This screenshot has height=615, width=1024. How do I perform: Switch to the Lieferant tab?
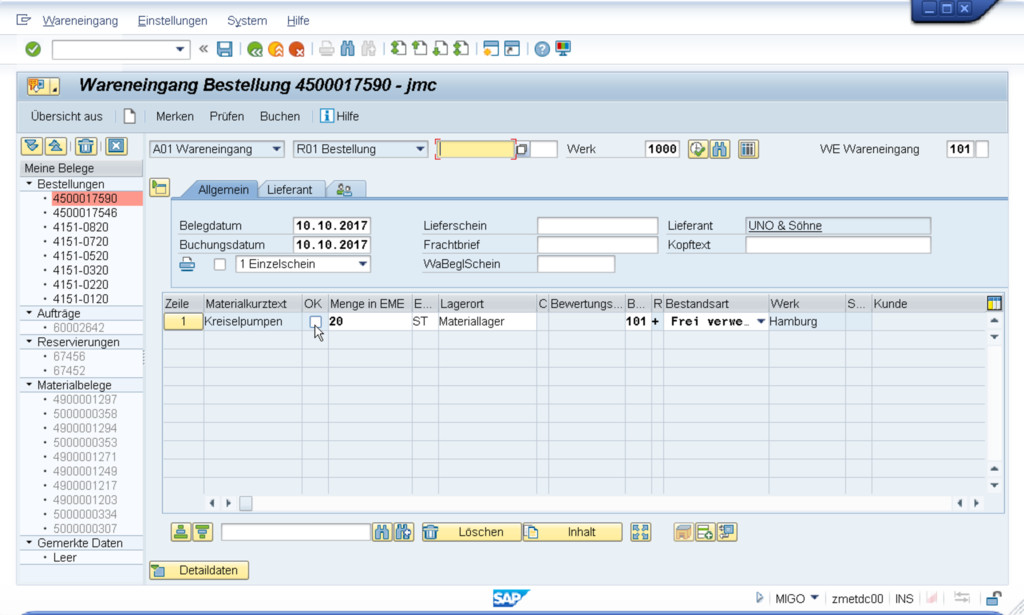[x=289, y=189]
